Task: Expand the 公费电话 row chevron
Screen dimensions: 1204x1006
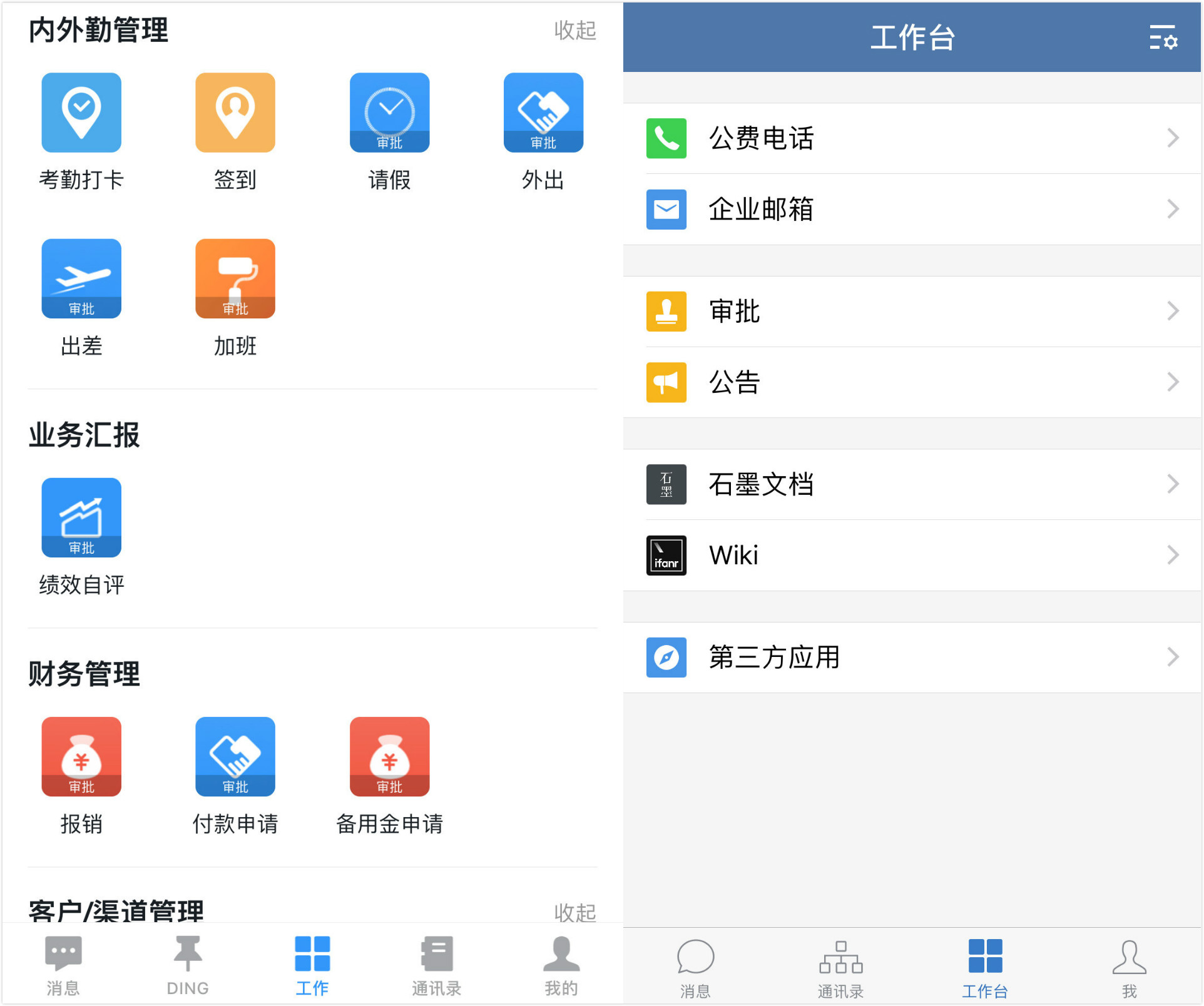Action: pos(1173,138)
